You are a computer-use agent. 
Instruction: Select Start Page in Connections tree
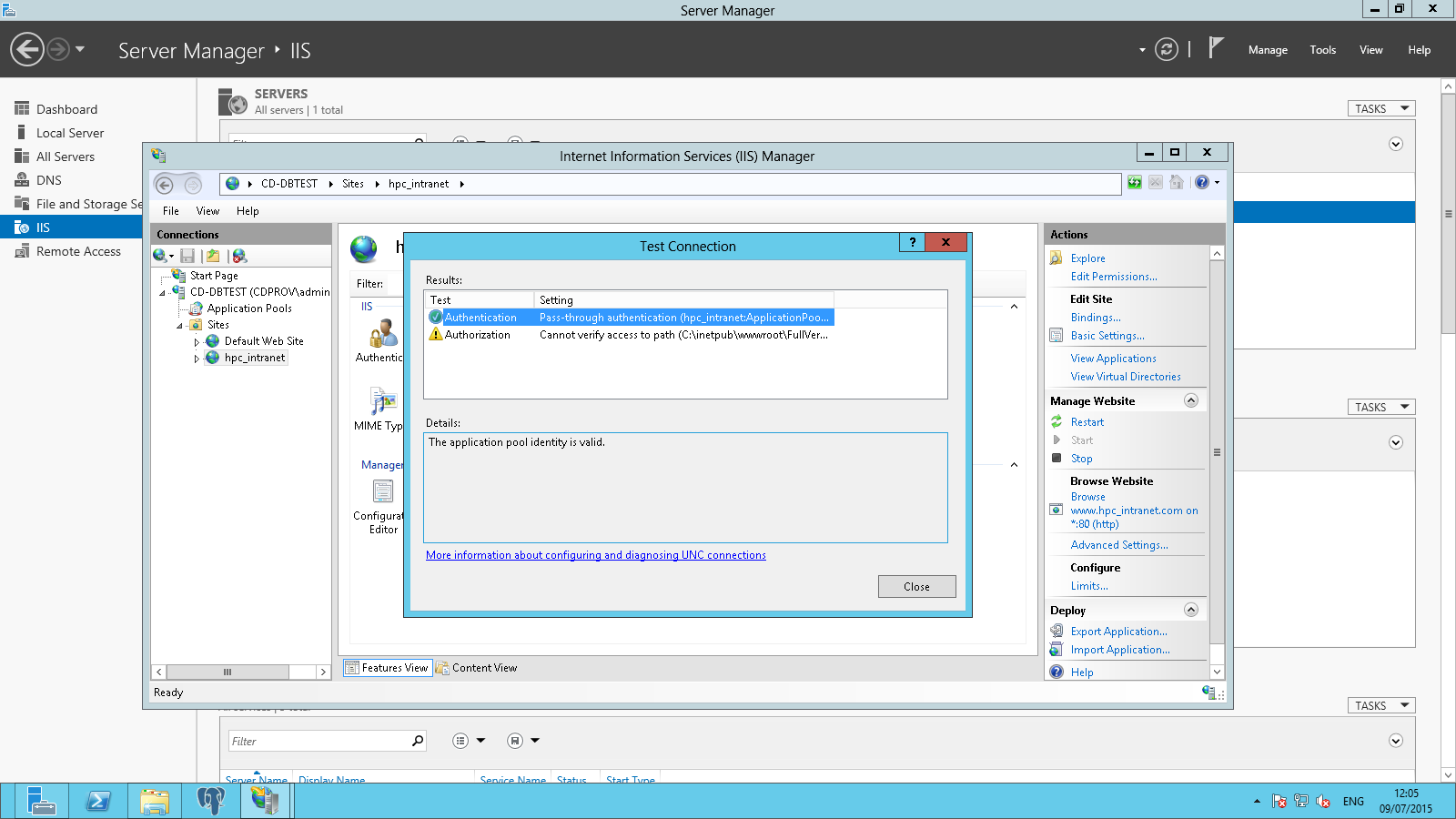click(214, 276)
